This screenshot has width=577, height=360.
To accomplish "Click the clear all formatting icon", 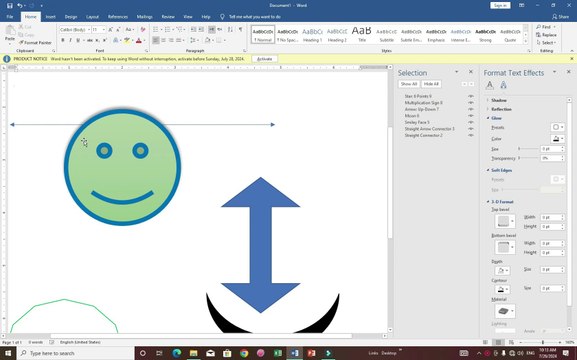I will (x=143, y=29).
